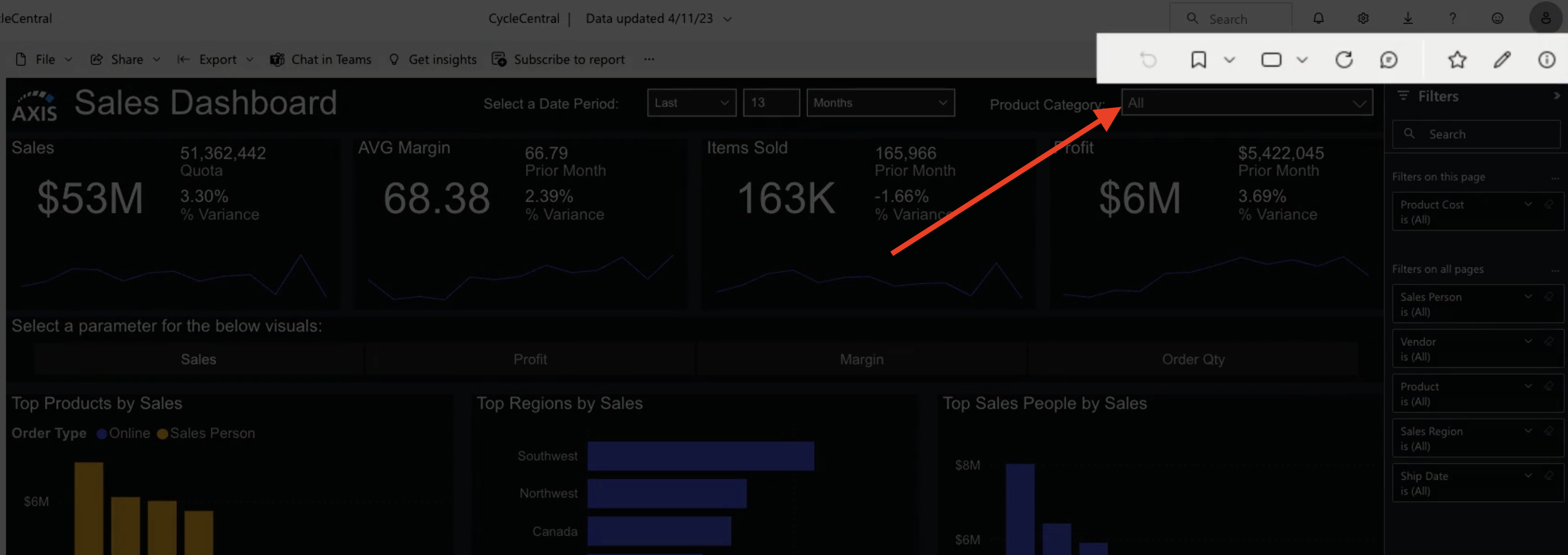Click Chat in Teams
This screenshot has width=1568, height=555.
tap(321, 59)
